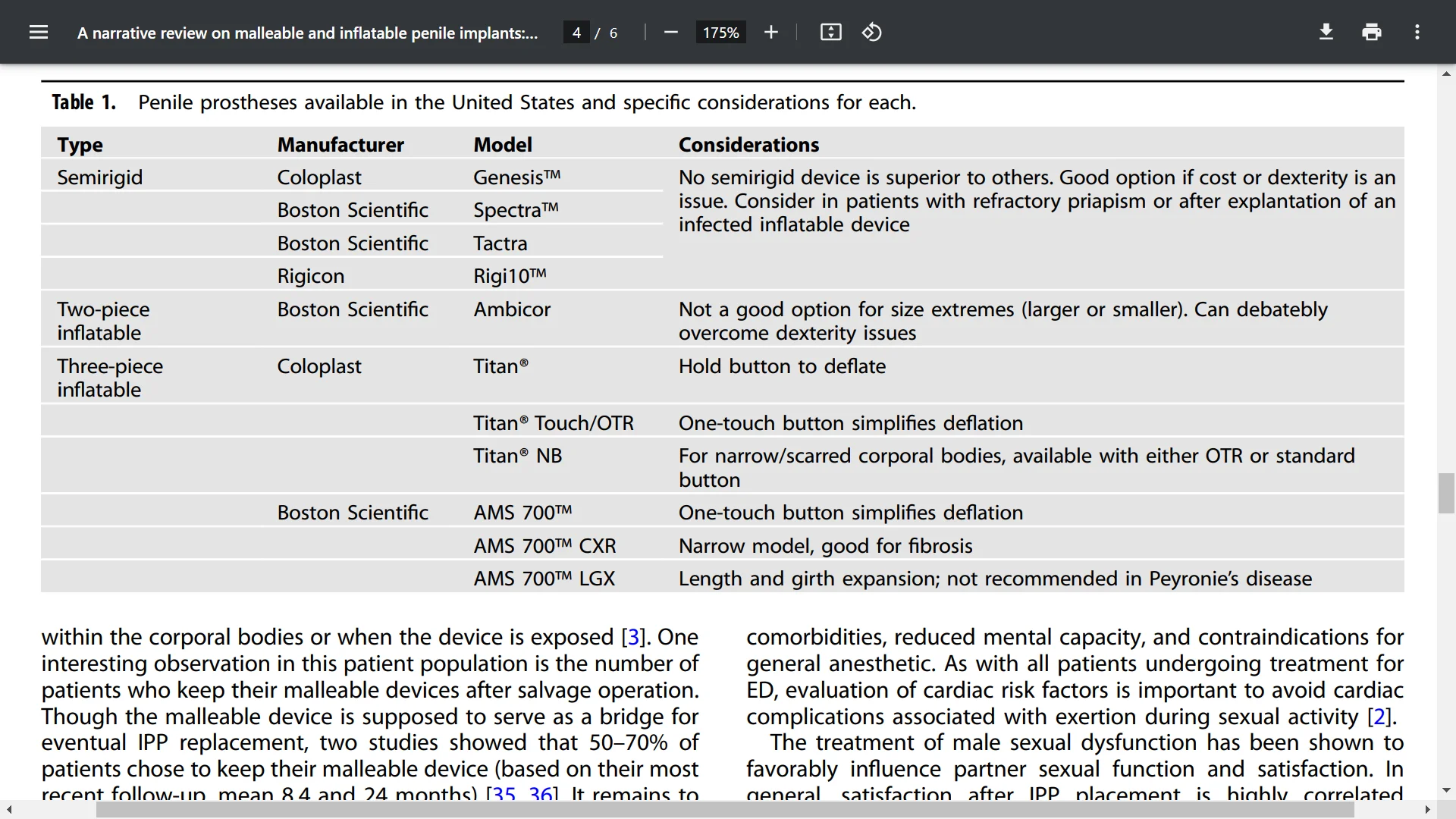The width and height of the screenshot is (1456, 819).
Task: Print the document
Action: (1372, 32)
